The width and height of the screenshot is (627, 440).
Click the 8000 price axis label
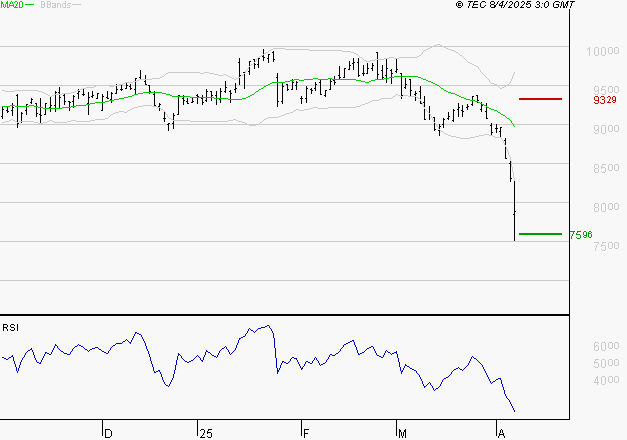point(606,207)
